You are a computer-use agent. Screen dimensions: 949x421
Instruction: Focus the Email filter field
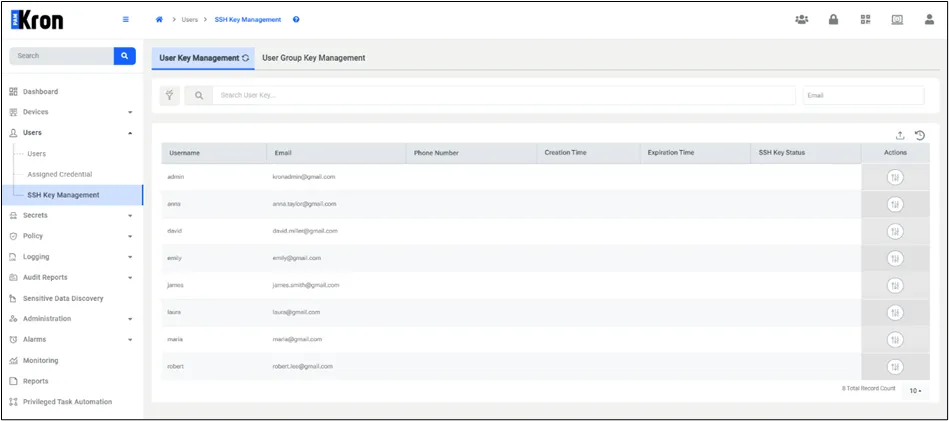point(864,96)
